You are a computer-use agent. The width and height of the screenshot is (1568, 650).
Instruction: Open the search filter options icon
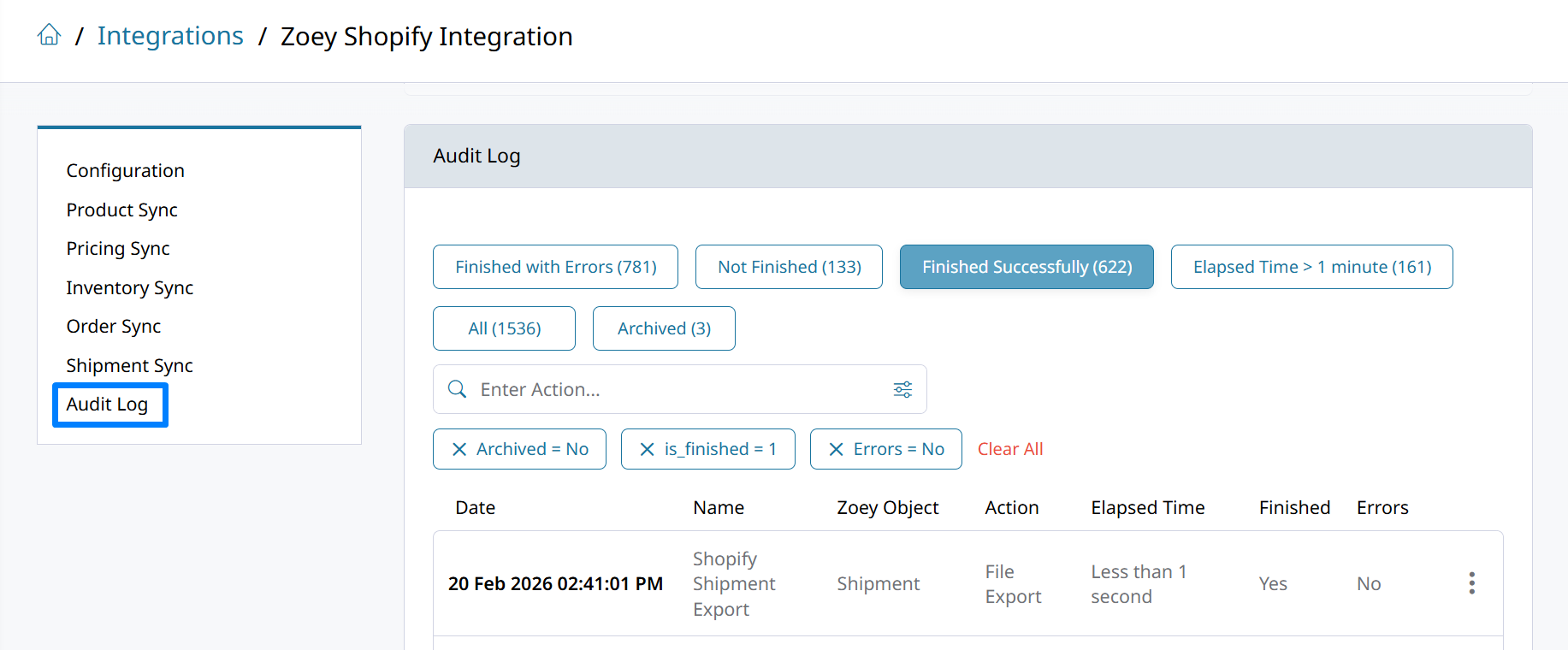point(902,389)
